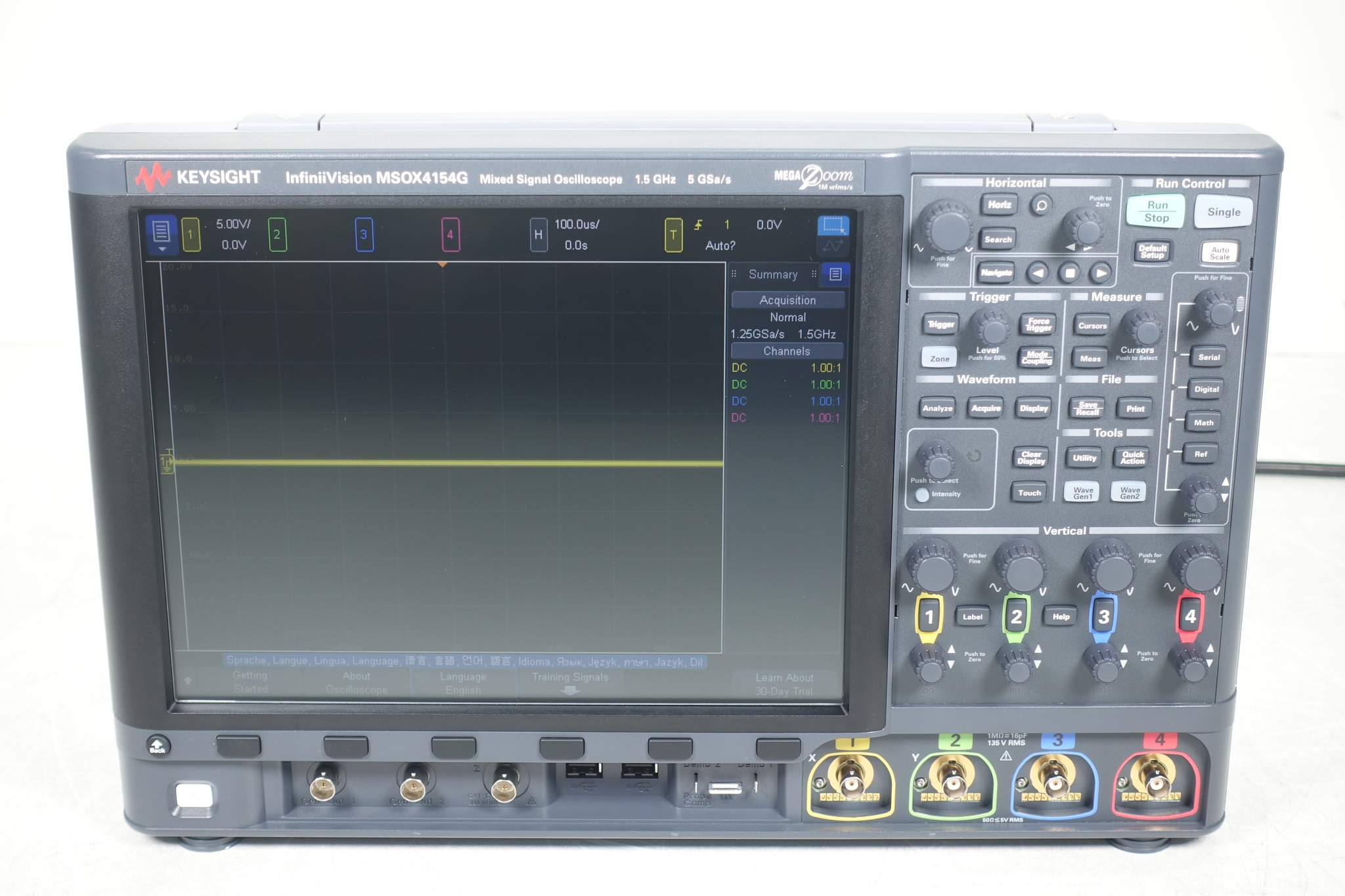This screenshot has width=1345, height=896.
Task: Open the Acquire button
Action: (x=986, y=408)
